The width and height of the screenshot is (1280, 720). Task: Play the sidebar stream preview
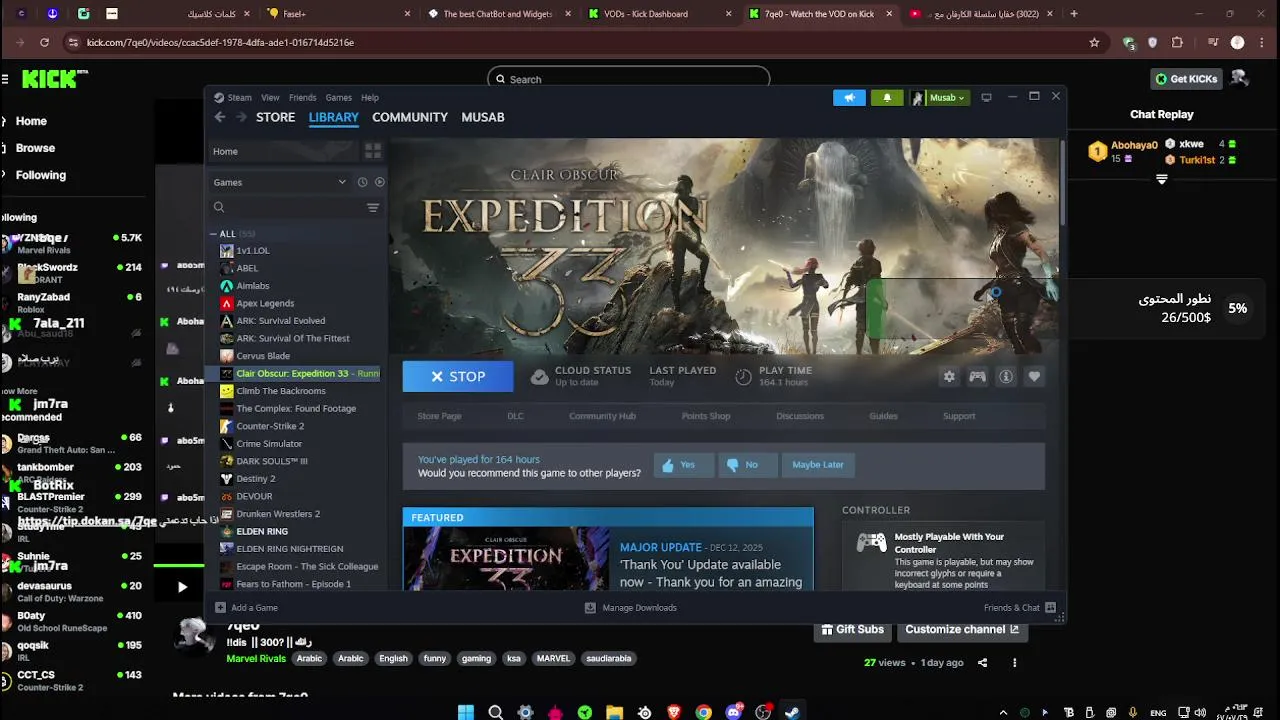[182, 587]
